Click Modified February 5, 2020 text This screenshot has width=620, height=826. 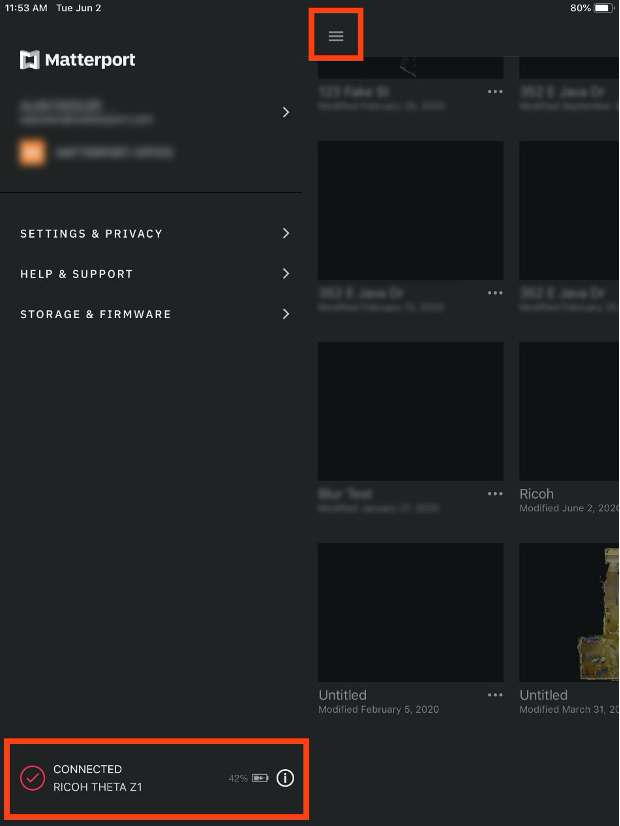378,709
